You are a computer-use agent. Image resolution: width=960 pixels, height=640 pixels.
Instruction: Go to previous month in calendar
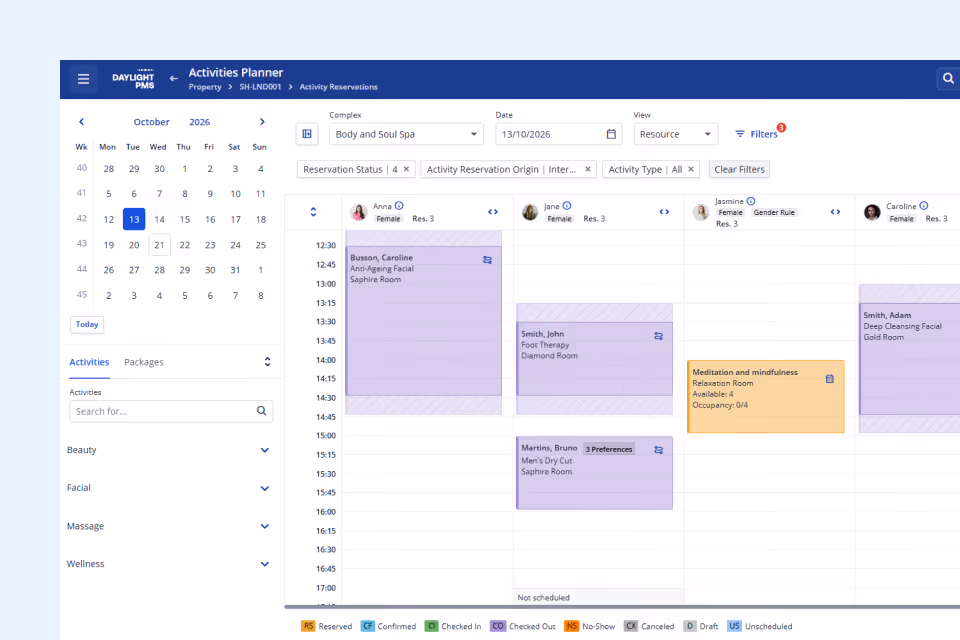pos(81,122)
